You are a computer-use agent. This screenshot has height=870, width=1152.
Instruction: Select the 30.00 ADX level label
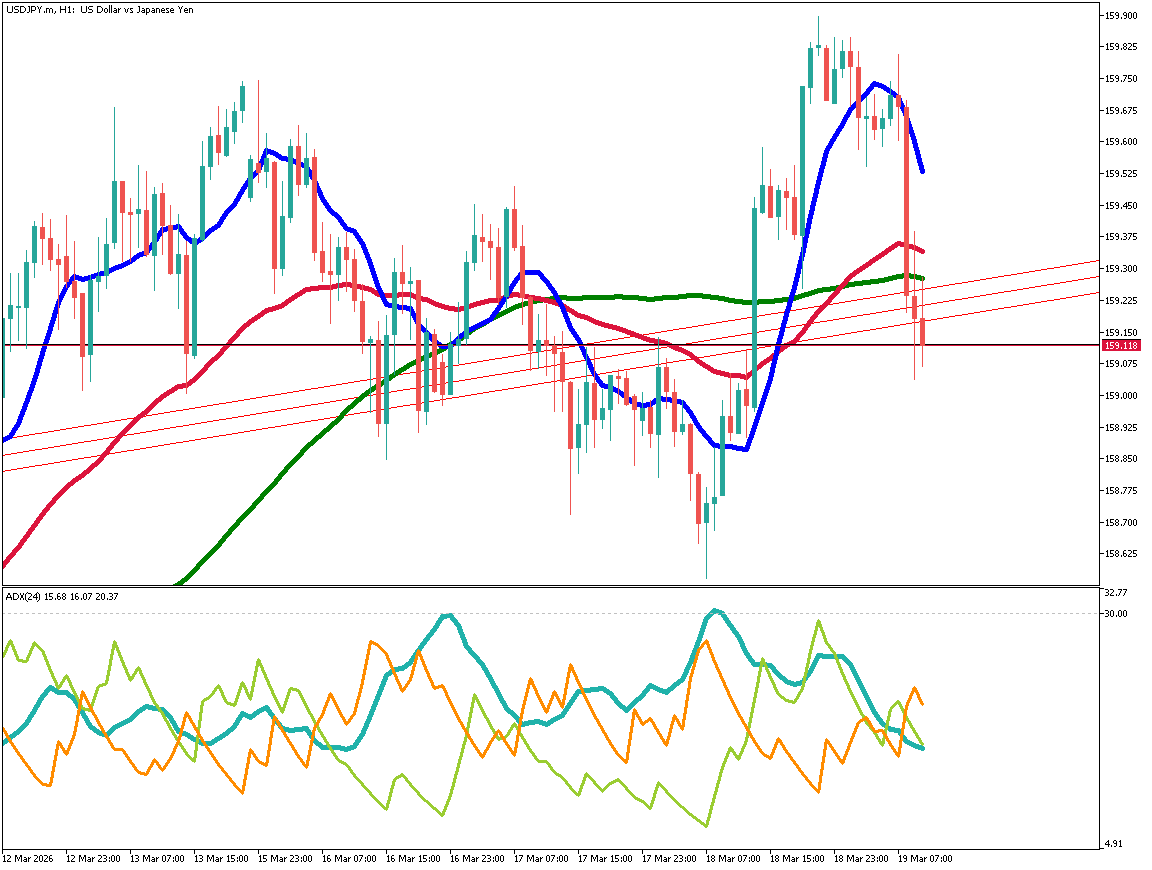point(1115,614)
